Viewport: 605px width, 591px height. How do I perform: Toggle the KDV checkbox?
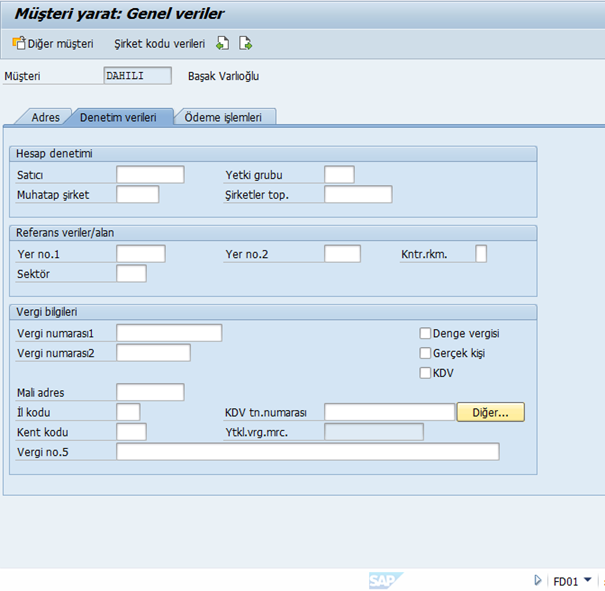point(425,373)
